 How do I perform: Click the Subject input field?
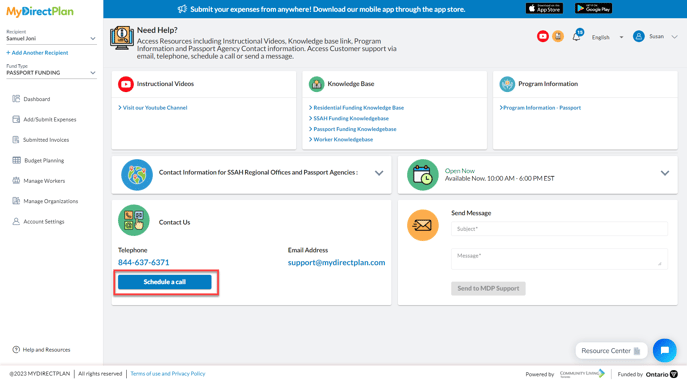pyautogui.click(x=559, y=229)
